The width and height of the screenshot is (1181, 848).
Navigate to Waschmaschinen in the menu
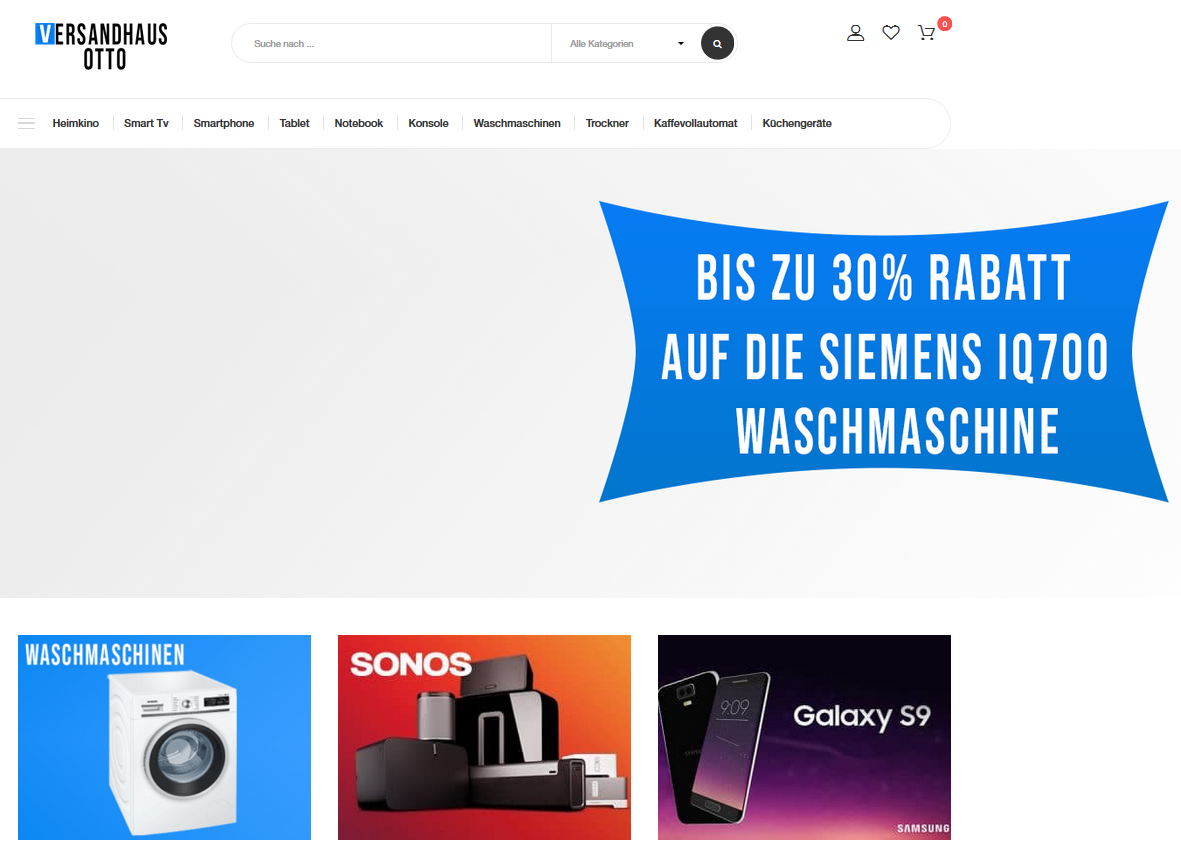coord(517,124)
